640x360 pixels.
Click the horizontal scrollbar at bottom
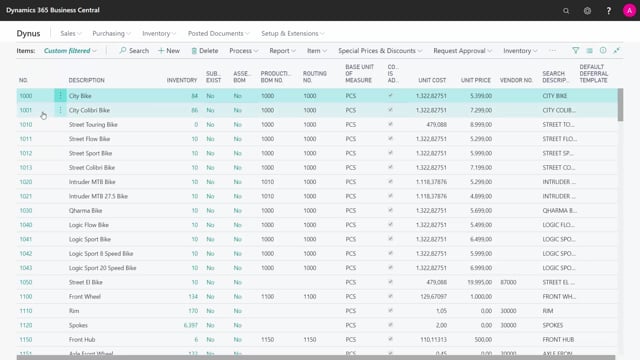316,358
